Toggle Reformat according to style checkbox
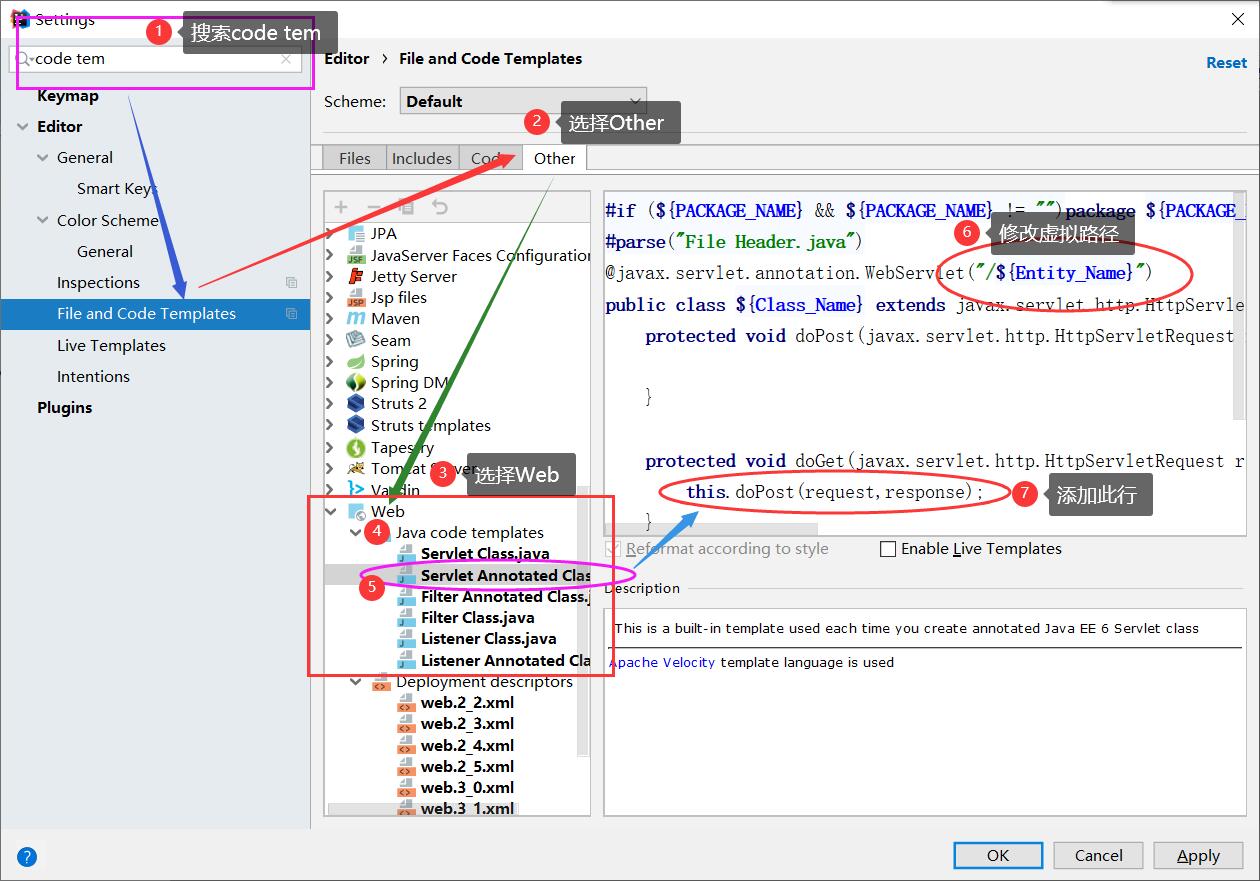Viewport: 1260px width, 881px height. (x=613, y=549)
